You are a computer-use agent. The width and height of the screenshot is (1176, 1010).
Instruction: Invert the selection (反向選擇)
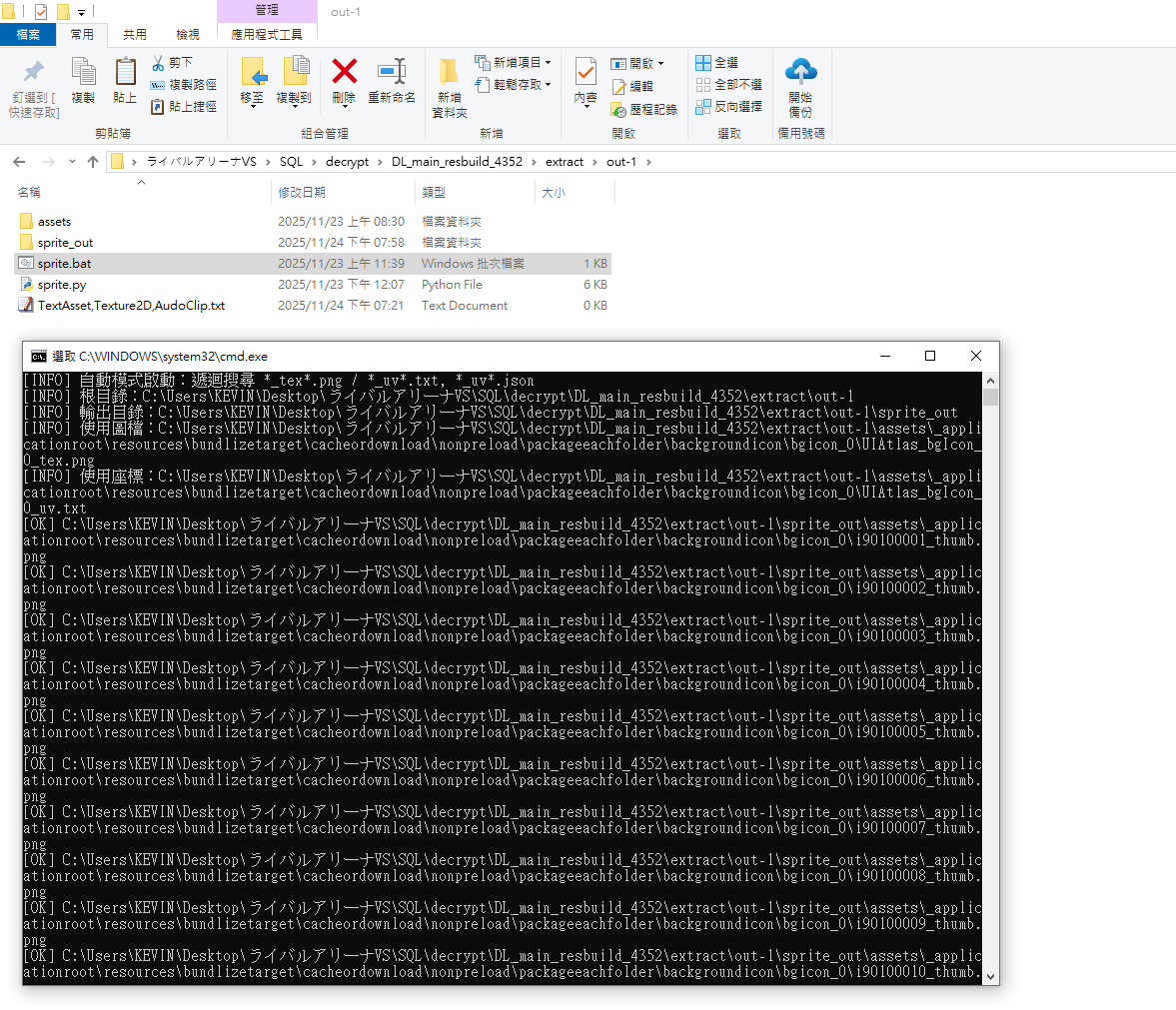pos(729,107)
